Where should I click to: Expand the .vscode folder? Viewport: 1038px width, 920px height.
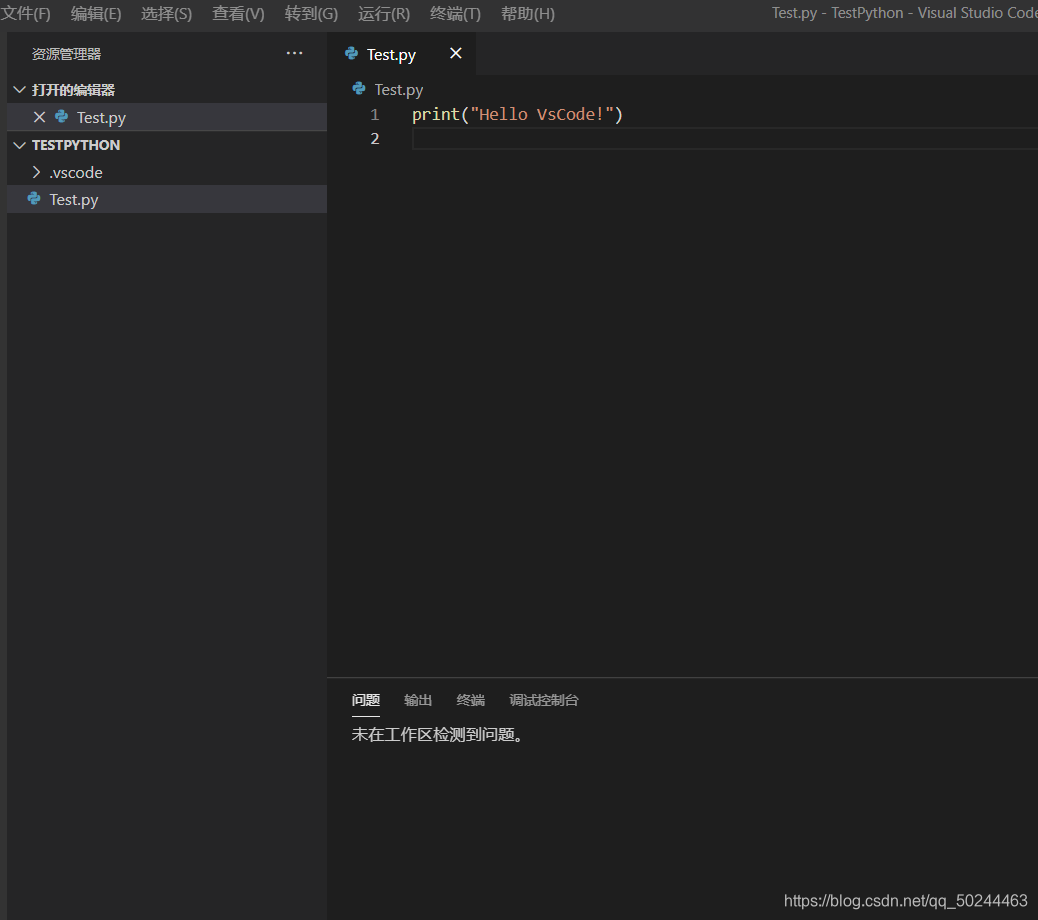tap(39, 172)
